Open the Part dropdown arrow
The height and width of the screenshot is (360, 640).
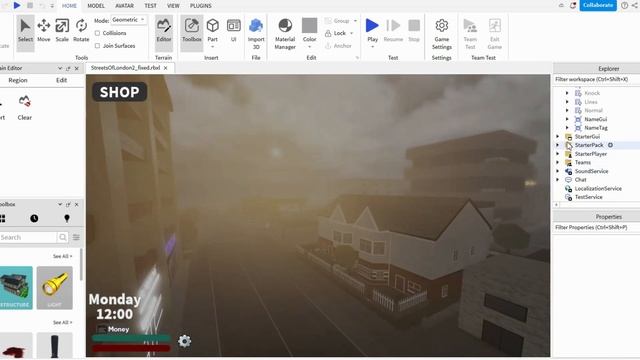coord(212,47)
